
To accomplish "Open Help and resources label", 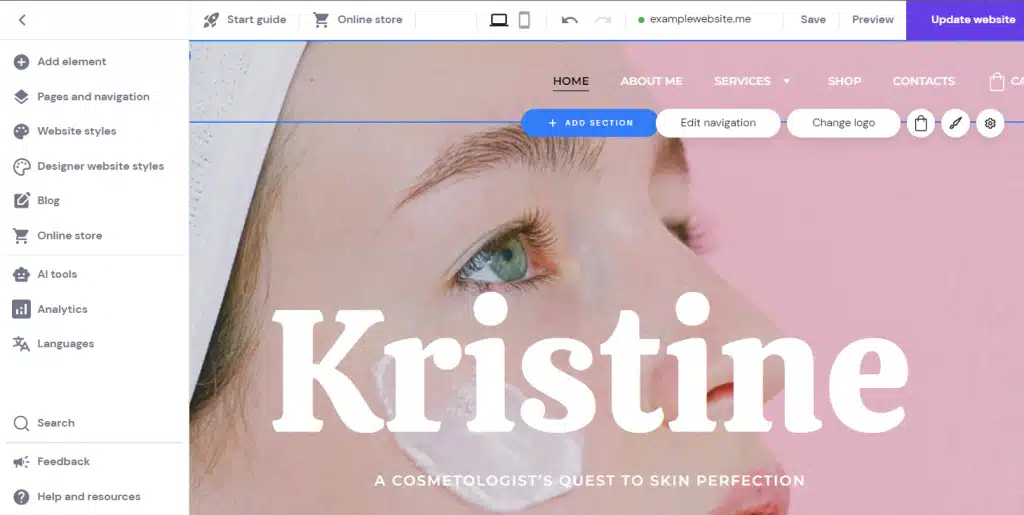I will point(89,497).
